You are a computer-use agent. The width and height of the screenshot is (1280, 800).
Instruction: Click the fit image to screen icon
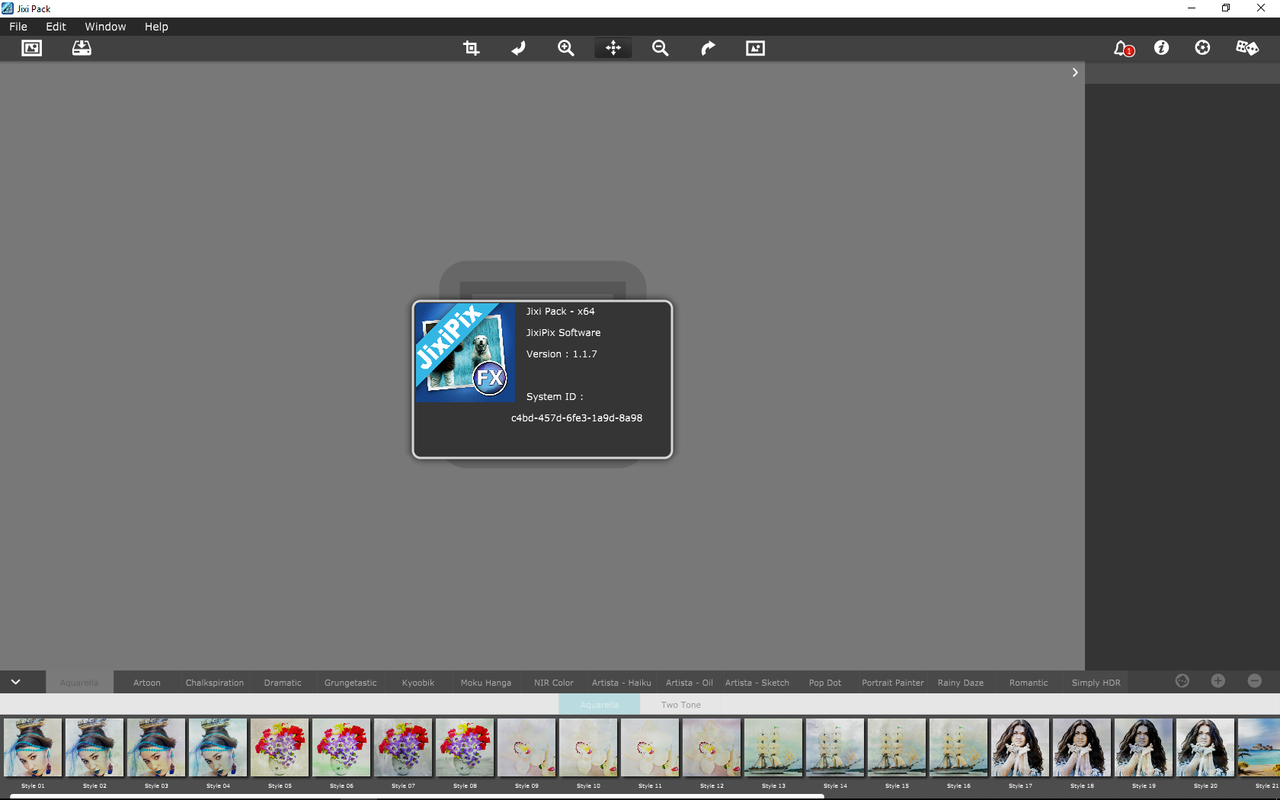(755, 48)
